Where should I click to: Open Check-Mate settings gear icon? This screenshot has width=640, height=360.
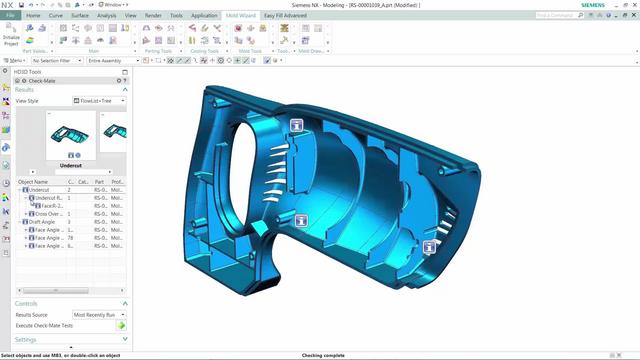pos(119,81)
